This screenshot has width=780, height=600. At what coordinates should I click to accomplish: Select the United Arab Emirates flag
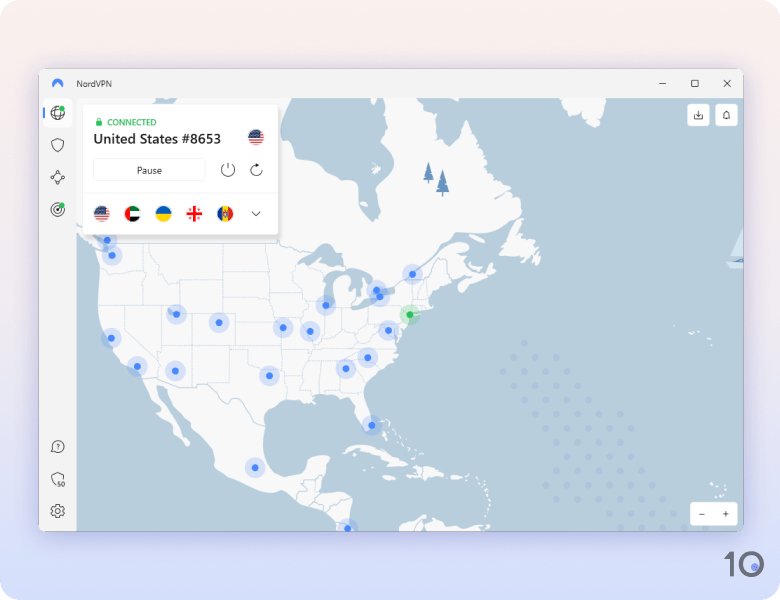tap(132, 214)
